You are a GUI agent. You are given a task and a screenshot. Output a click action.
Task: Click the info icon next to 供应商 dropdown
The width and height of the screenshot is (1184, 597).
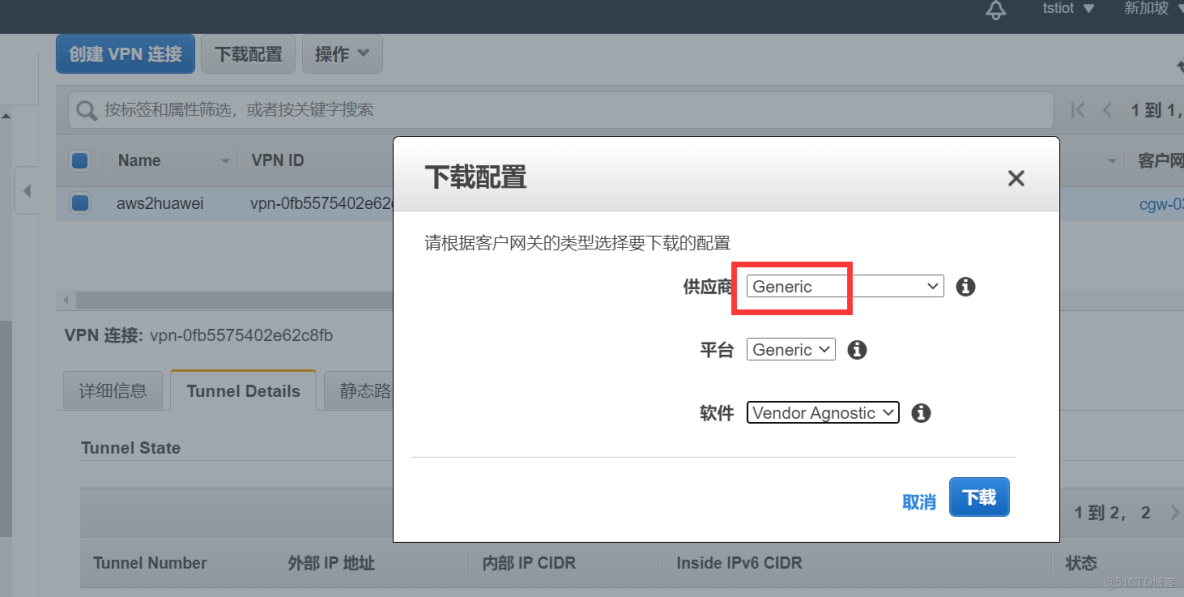(x=964, y=287)
